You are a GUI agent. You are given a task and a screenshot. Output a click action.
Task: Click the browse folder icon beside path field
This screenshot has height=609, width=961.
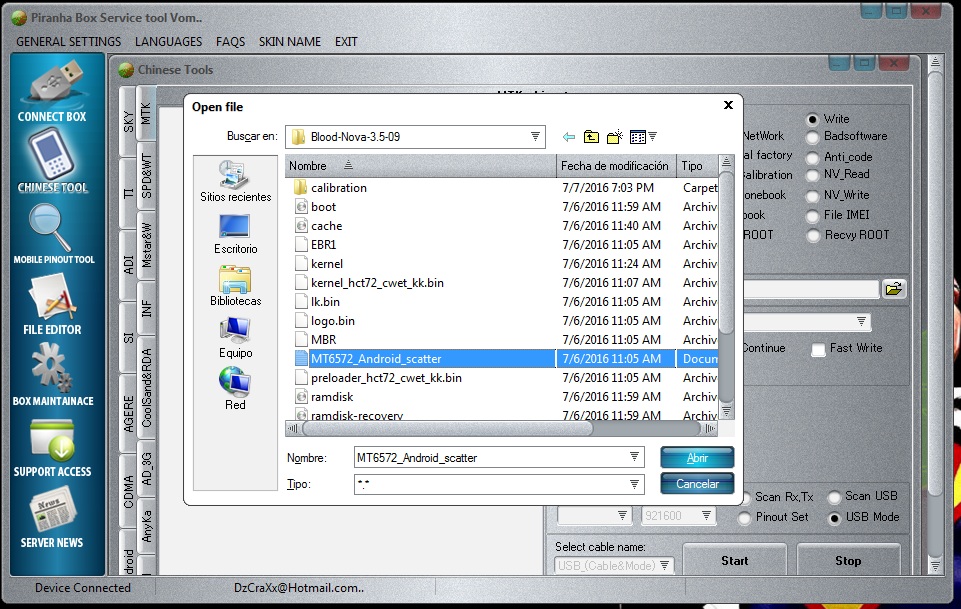(x=893, y=289)
